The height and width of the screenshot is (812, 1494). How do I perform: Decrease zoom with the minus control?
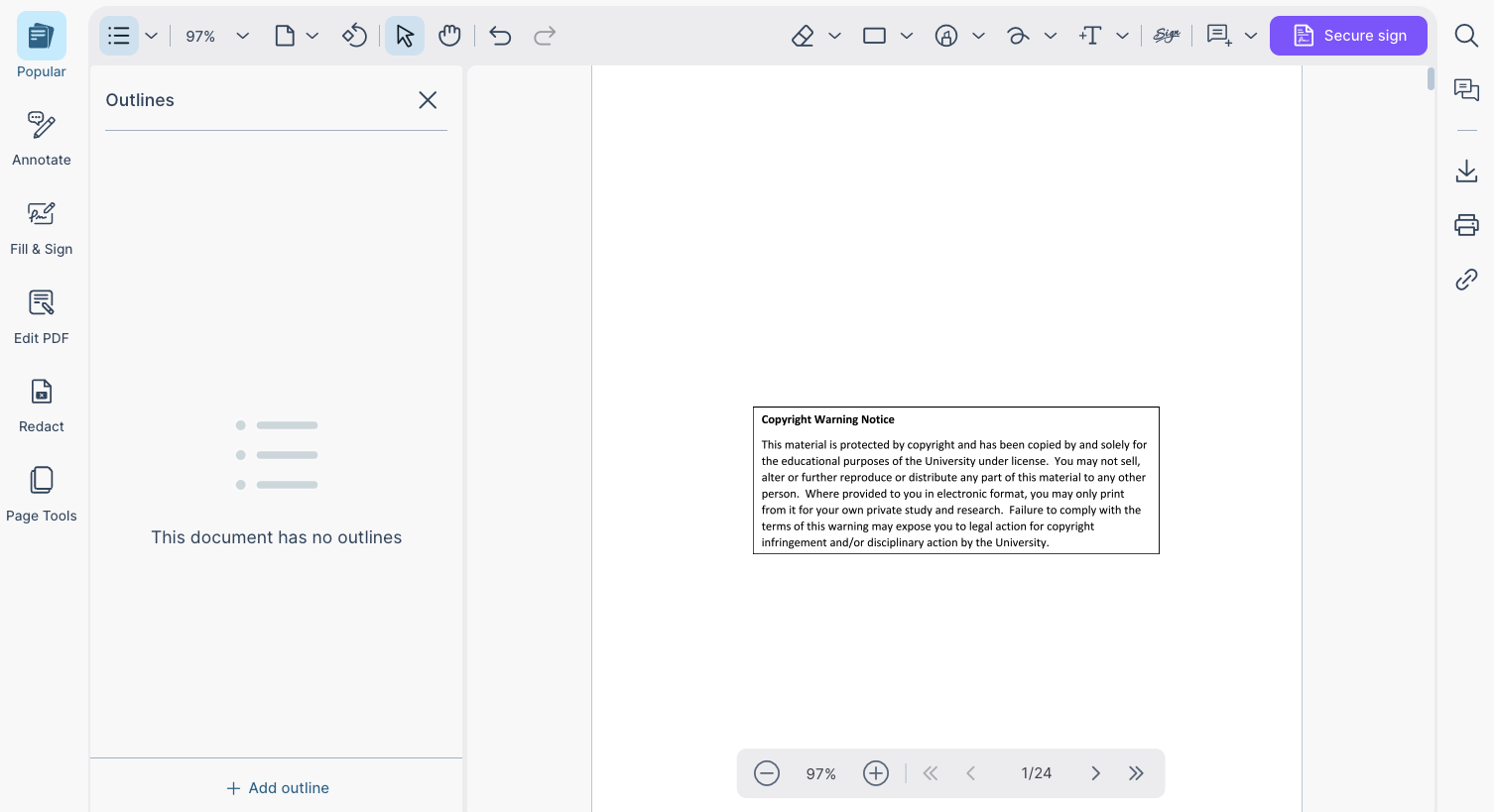pos(767,772)
